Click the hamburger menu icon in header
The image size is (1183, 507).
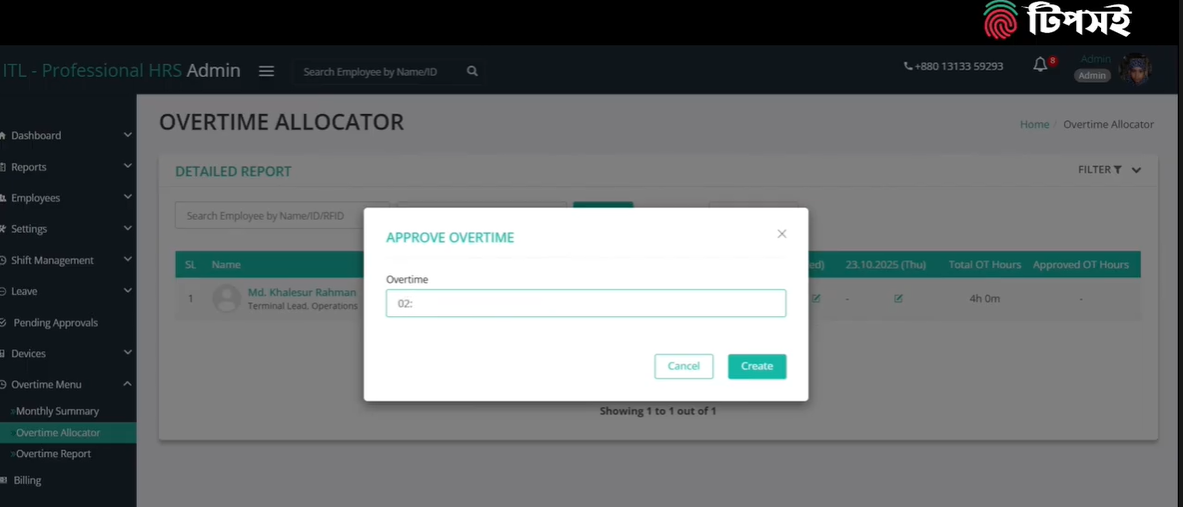(x=266, y=71)
